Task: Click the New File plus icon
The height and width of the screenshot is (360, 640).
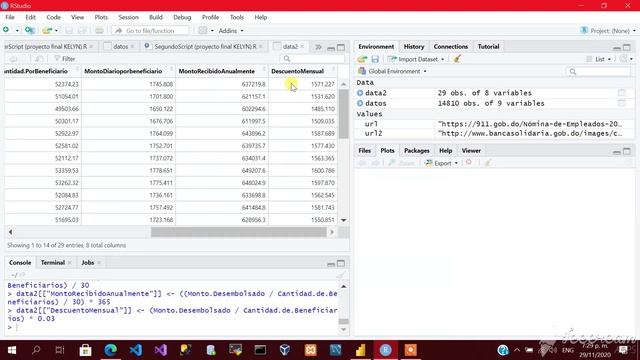Action: (6, 30)
